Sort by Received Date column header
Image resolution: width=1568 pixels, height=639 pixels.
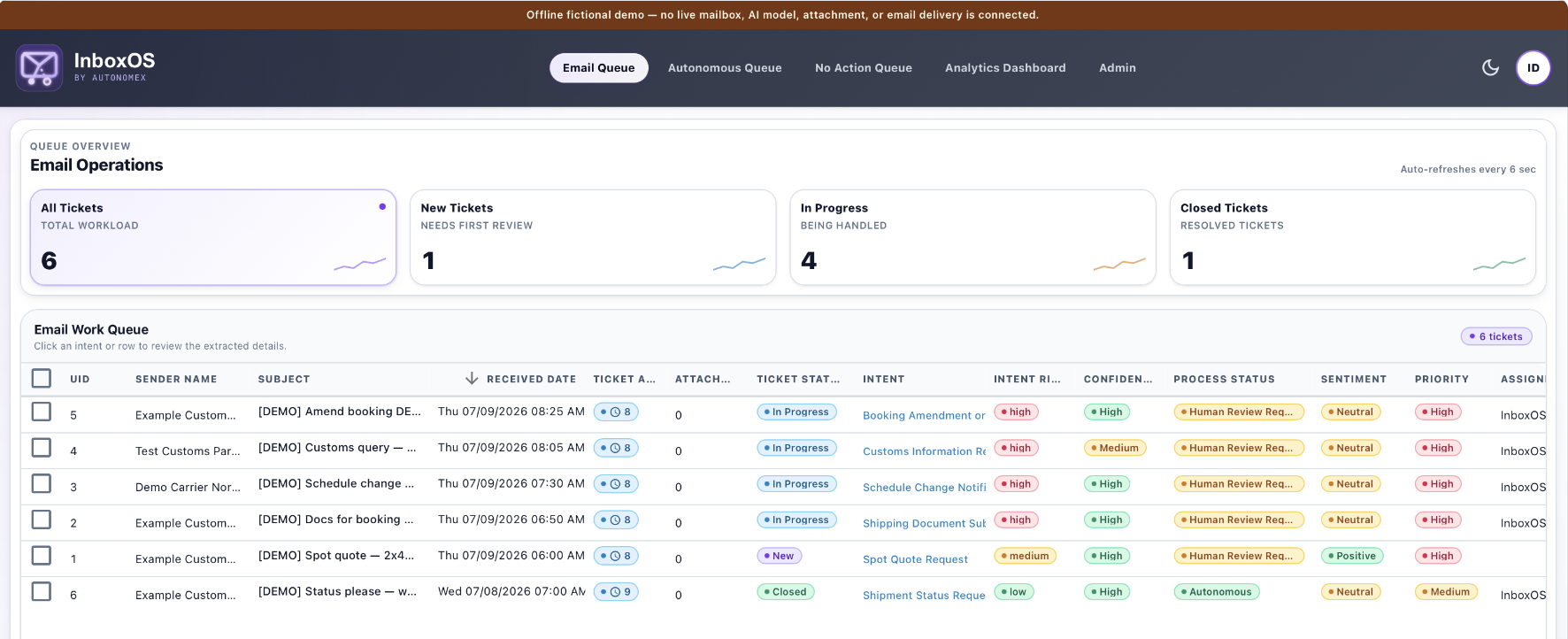click(x=531, y=379)
